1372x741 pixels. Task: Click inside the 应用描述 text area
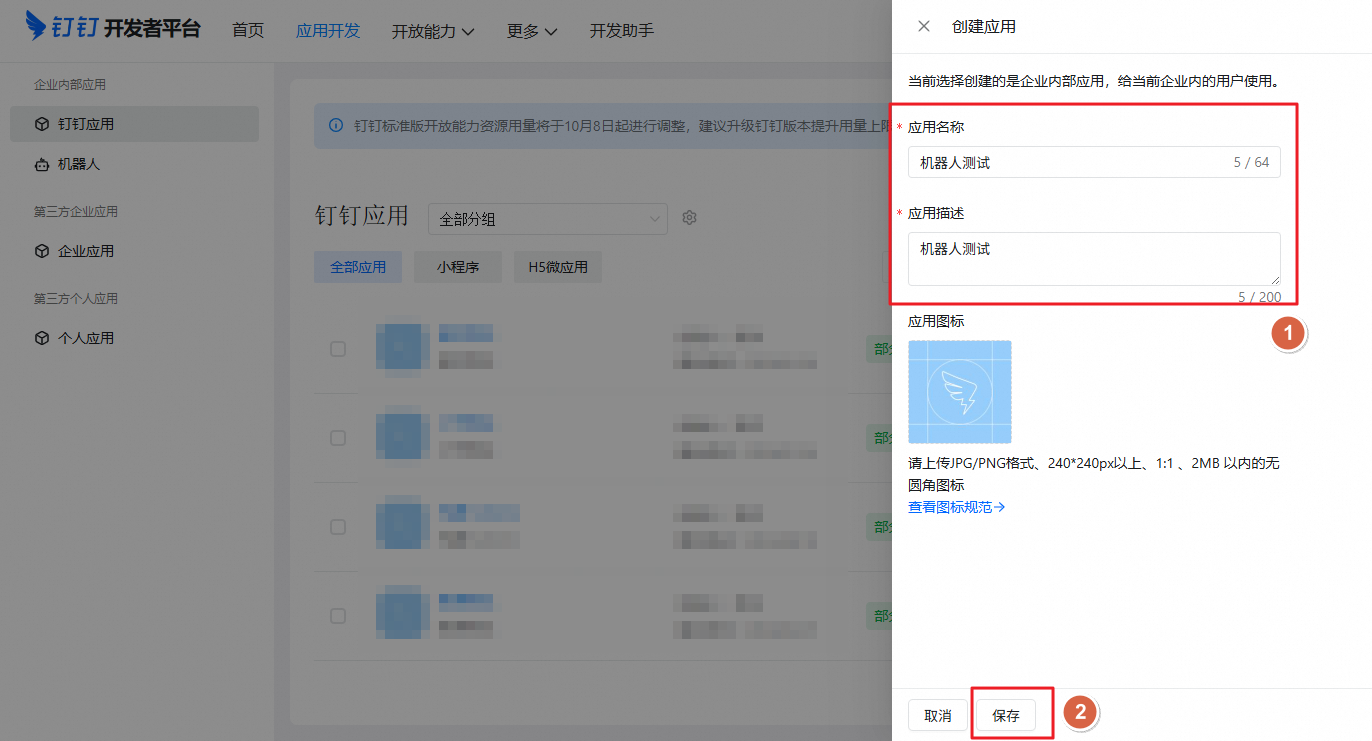pos(1090,258)
